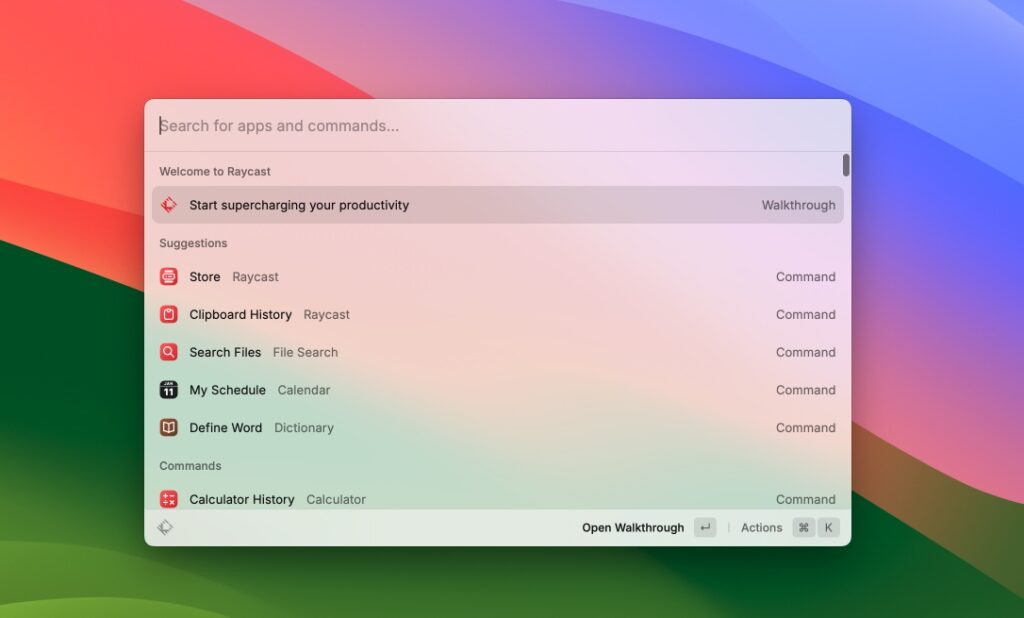Viewport: 1024px width, 618px height.
Task: Click the enter key symbol next to Open Walkthrough
Action: 705,527
